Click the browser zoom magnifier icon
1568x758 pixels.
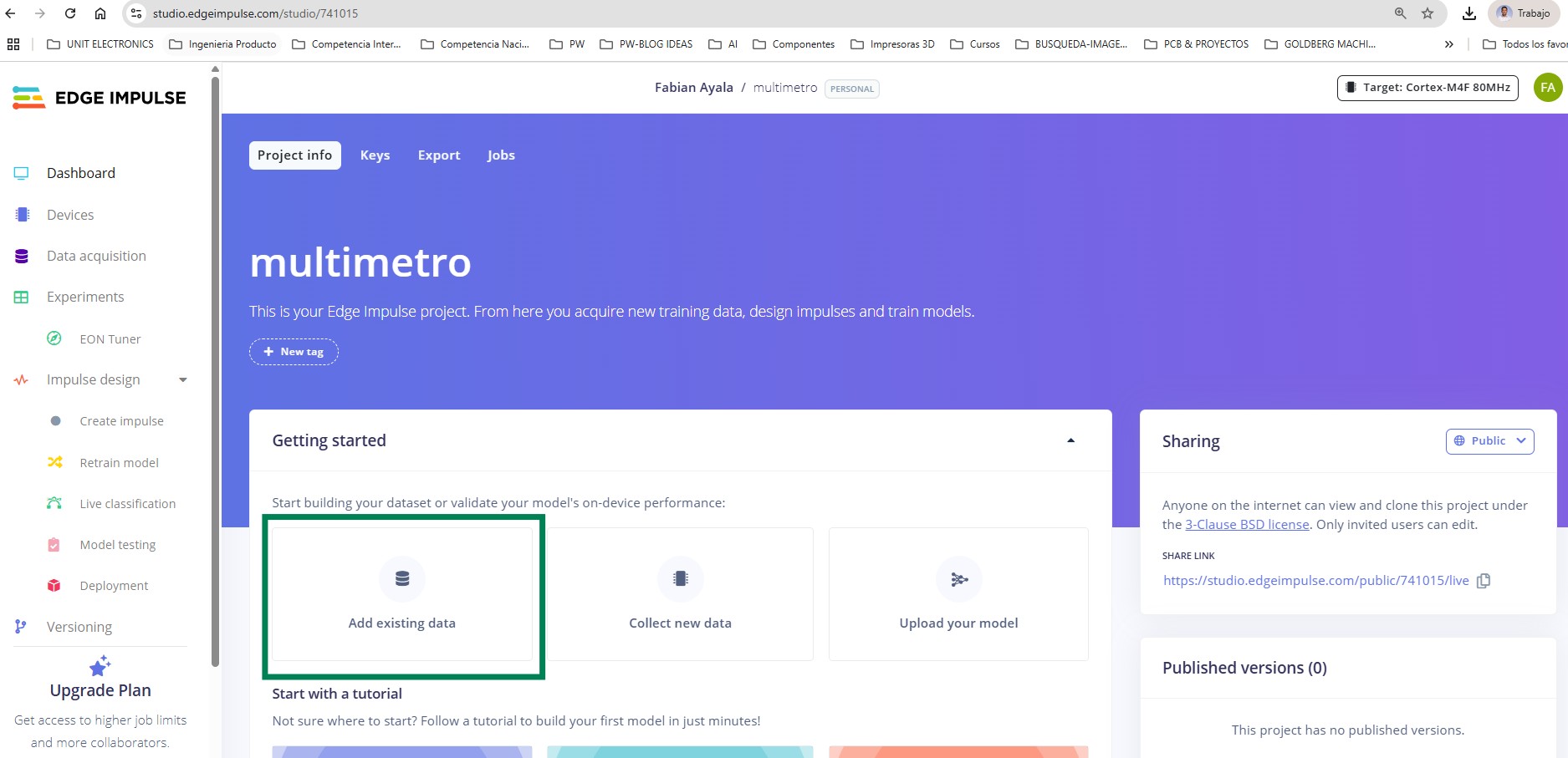pyautogui.click(x=1401, y=13)
